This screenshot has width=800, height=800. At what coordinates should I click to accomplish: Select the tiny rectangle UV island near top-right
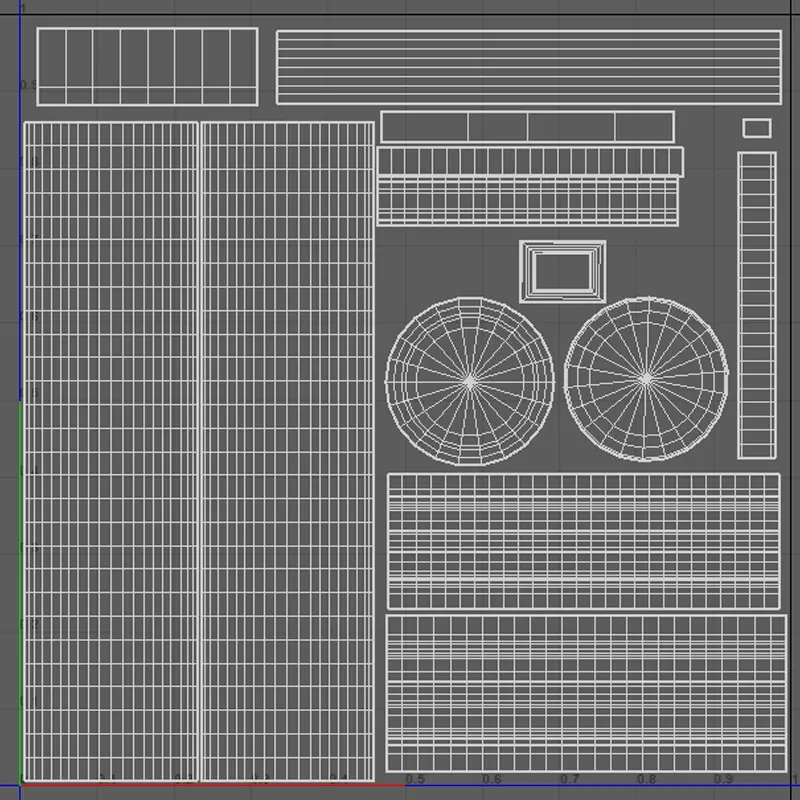click(757, 128)
